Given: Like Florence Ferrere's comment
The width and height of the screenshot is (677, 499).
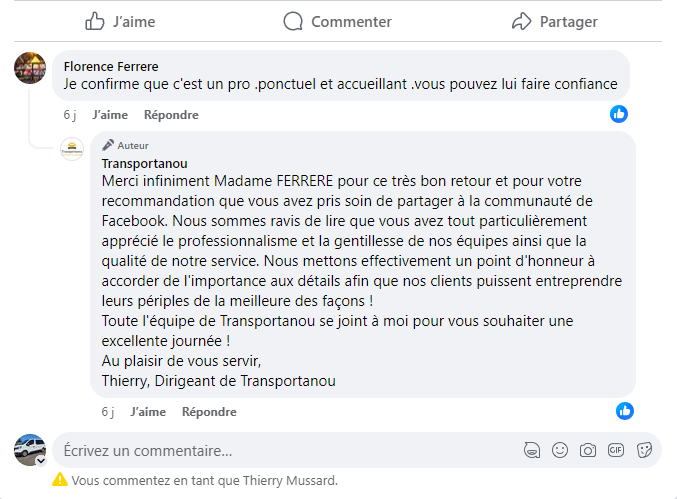Looking at the screenshot, I should tap(109, 115).
